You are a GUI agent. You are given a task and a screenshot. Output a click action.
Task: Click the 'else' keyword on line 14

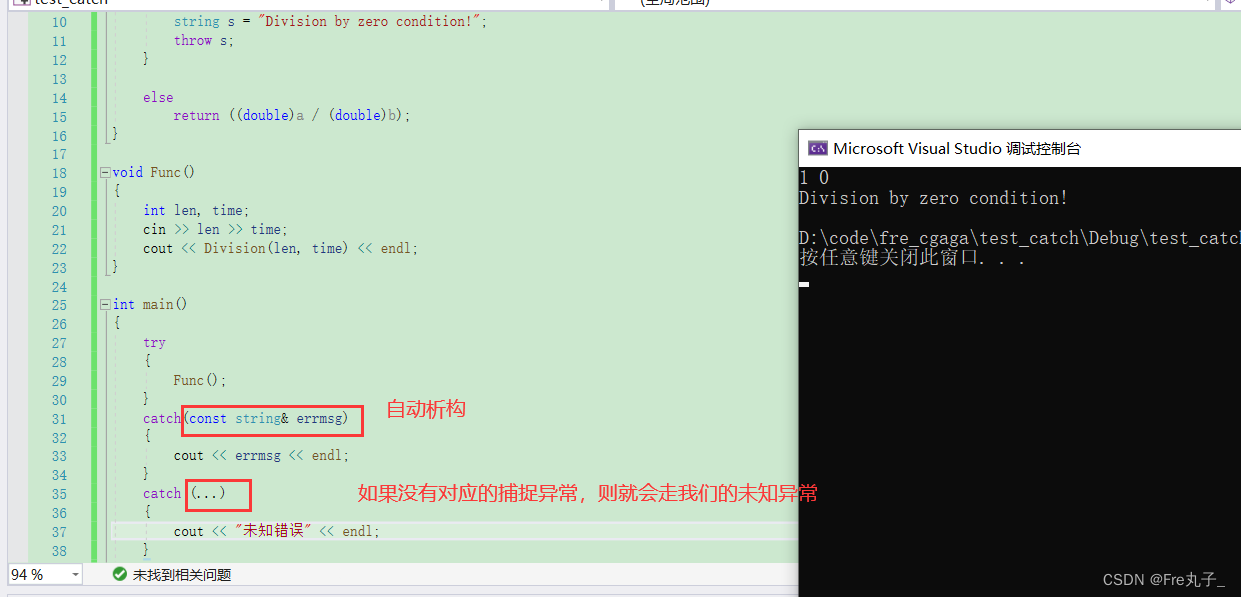(x=158, y=97)
